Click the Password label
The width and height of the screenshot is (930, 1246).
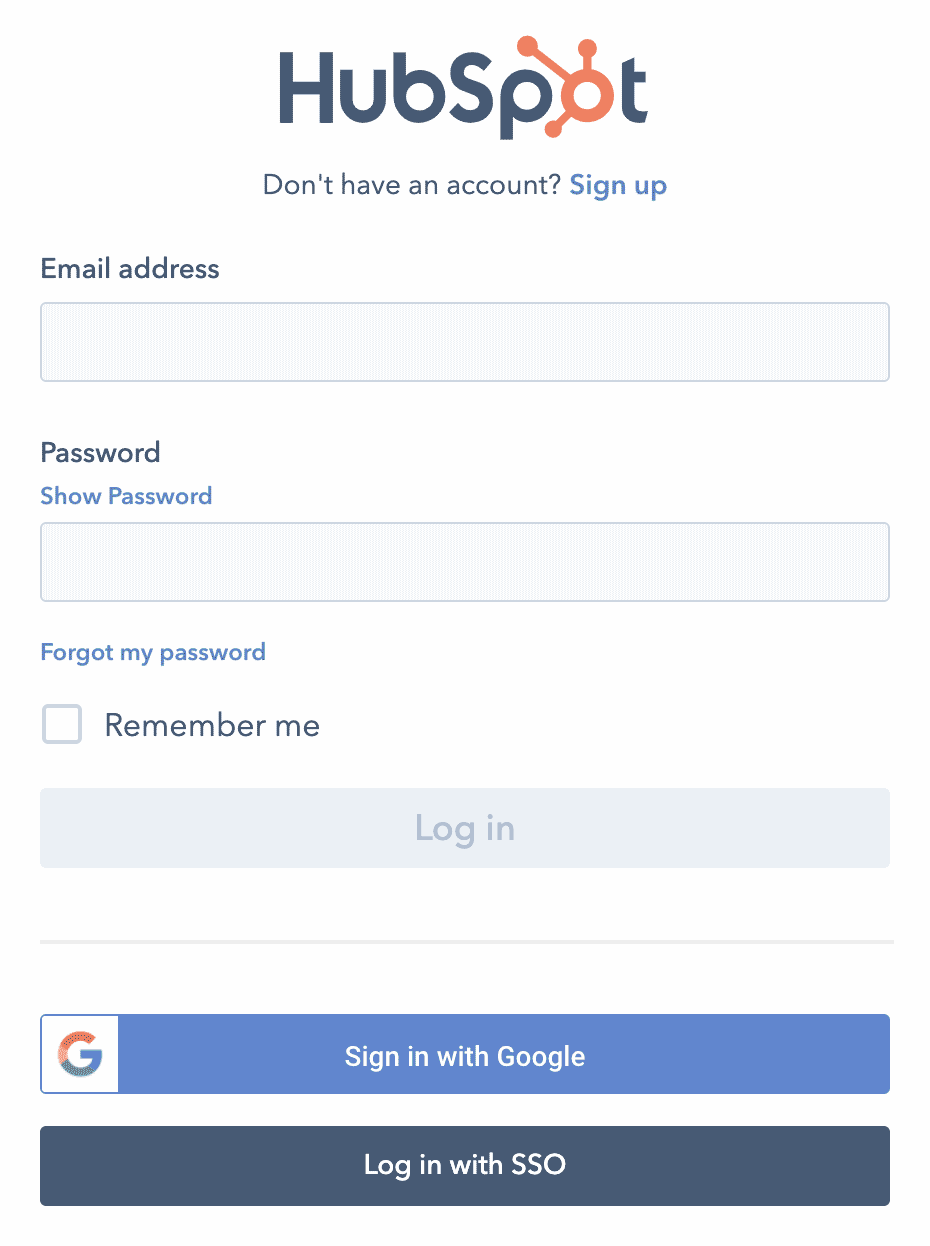coord(100,452)
